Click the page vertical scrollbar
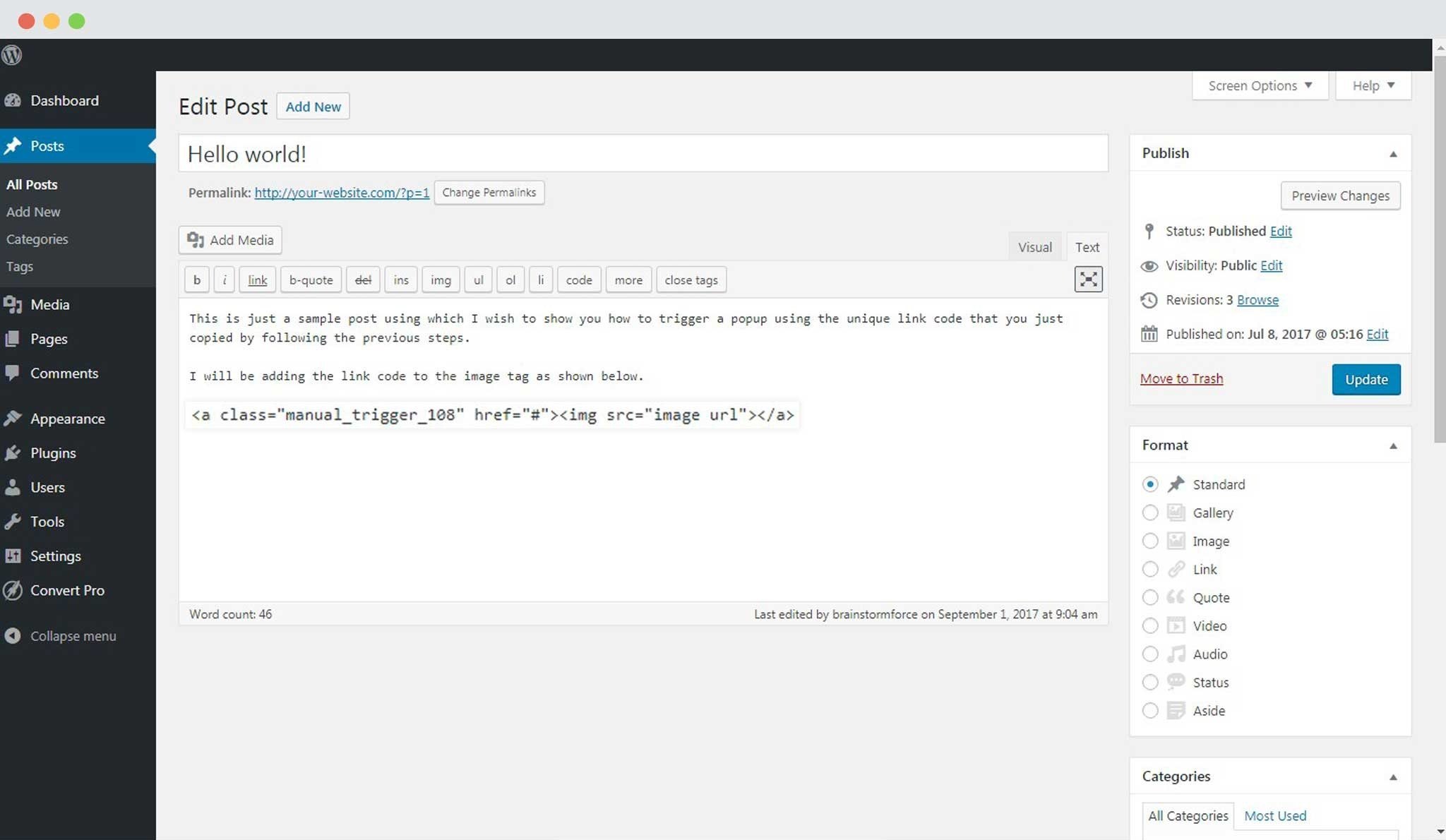The width and height of the screenshot is (1446, 840). pyautogui.click(x=1440, y=249)
